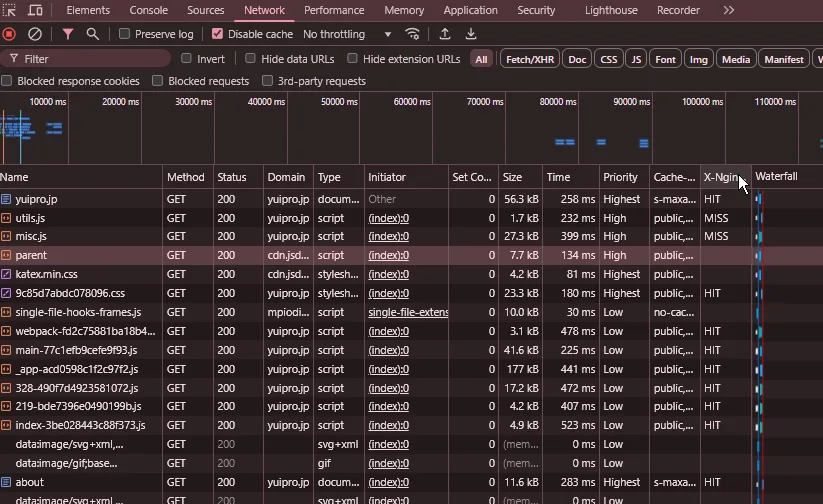Uncheck the Disable cache checkbox

[218, 34]
